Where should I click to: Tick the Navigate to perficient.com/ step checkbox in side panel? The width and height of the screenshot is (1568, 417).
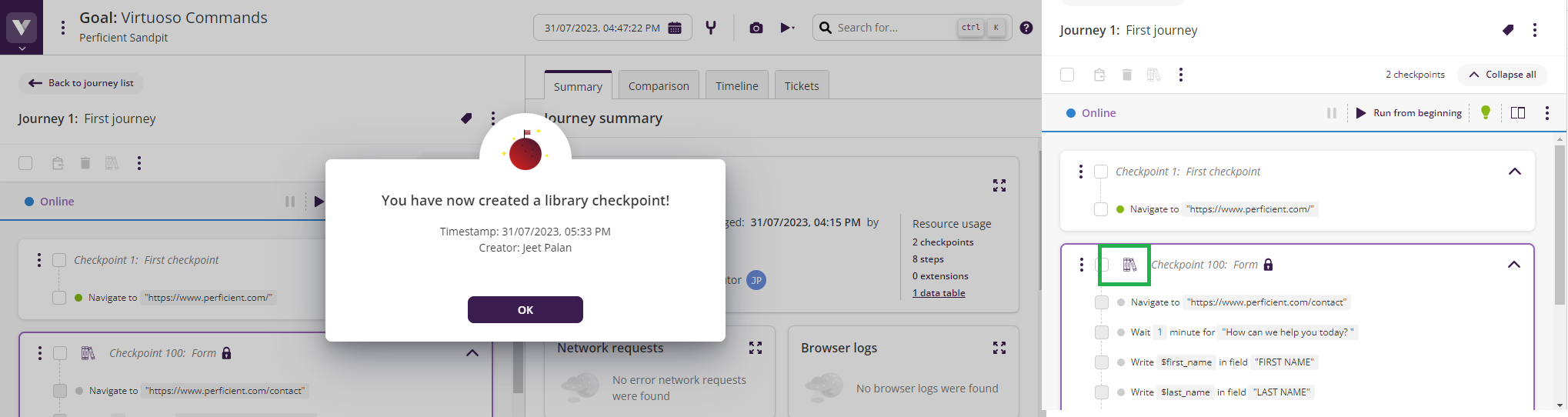(1101, 209)
